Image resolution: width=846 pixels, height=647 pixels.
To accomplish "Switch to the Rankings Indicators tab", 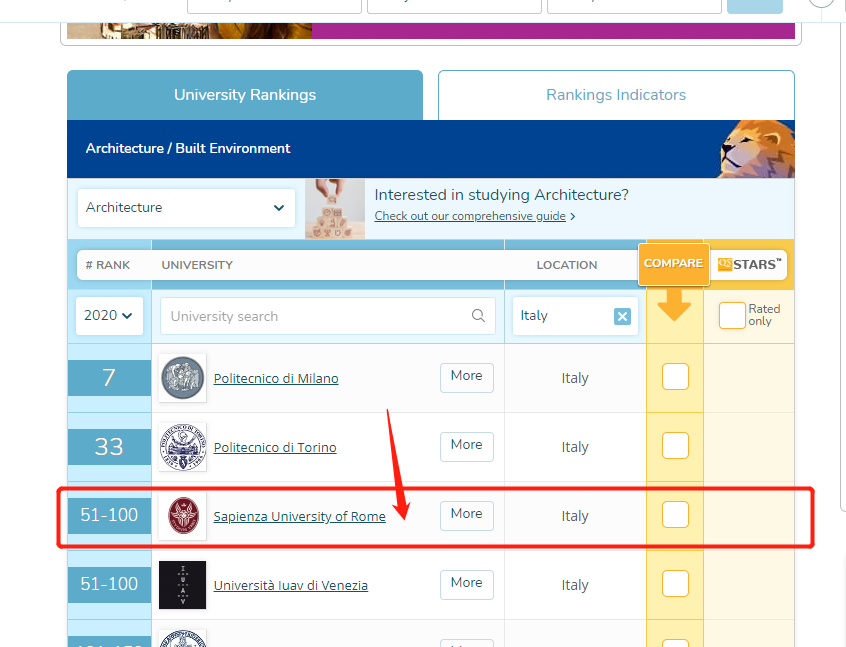I will tap(616, 95).
